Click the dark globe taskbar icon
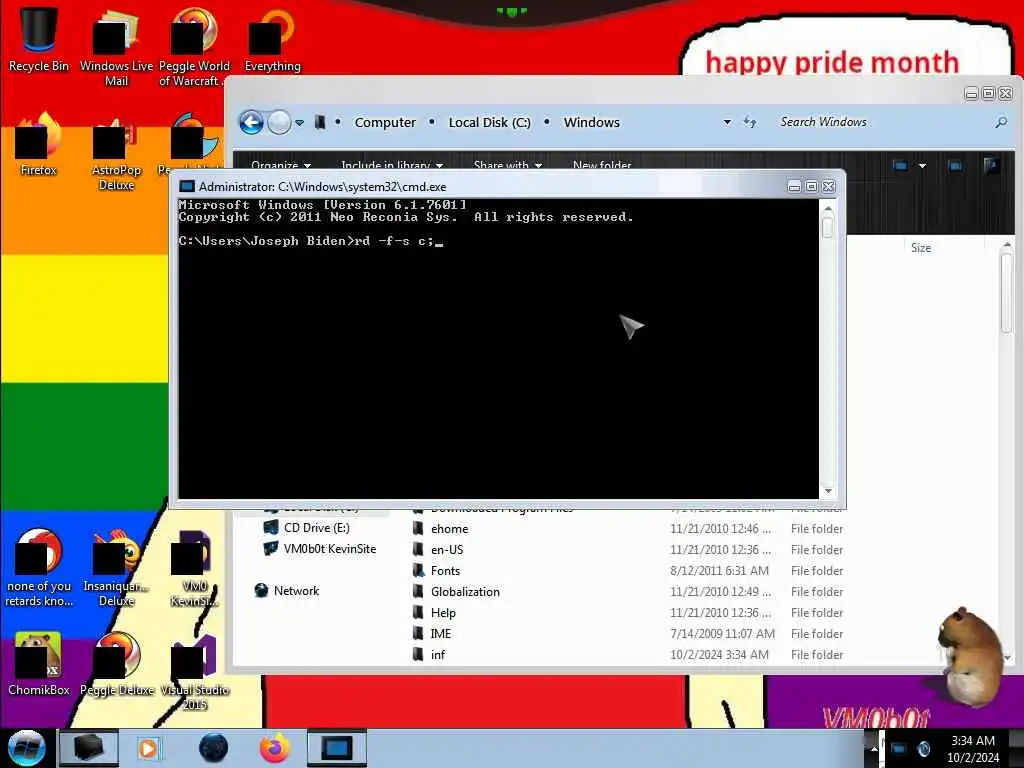Screen dimensions: 1024x768 point(214,748)
